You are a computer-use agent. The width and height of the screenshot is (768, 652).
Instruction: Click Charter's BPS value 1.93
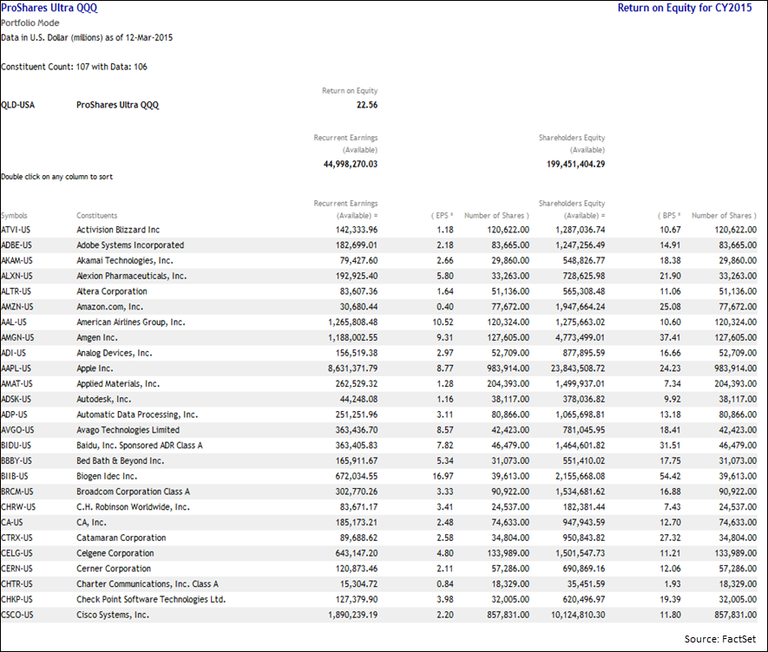[x=672, y=584]
